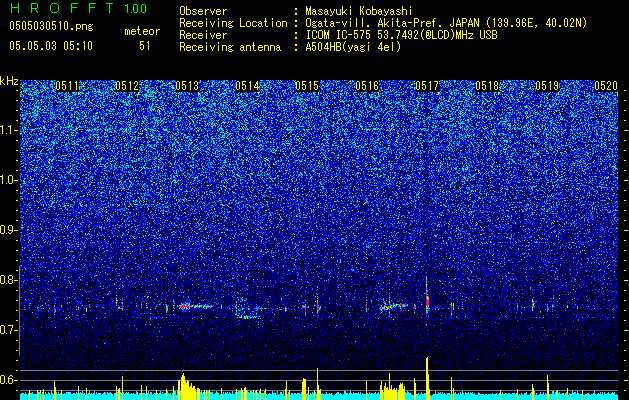
Task: Click the 0517 time marker
Action: click(427, 86)
